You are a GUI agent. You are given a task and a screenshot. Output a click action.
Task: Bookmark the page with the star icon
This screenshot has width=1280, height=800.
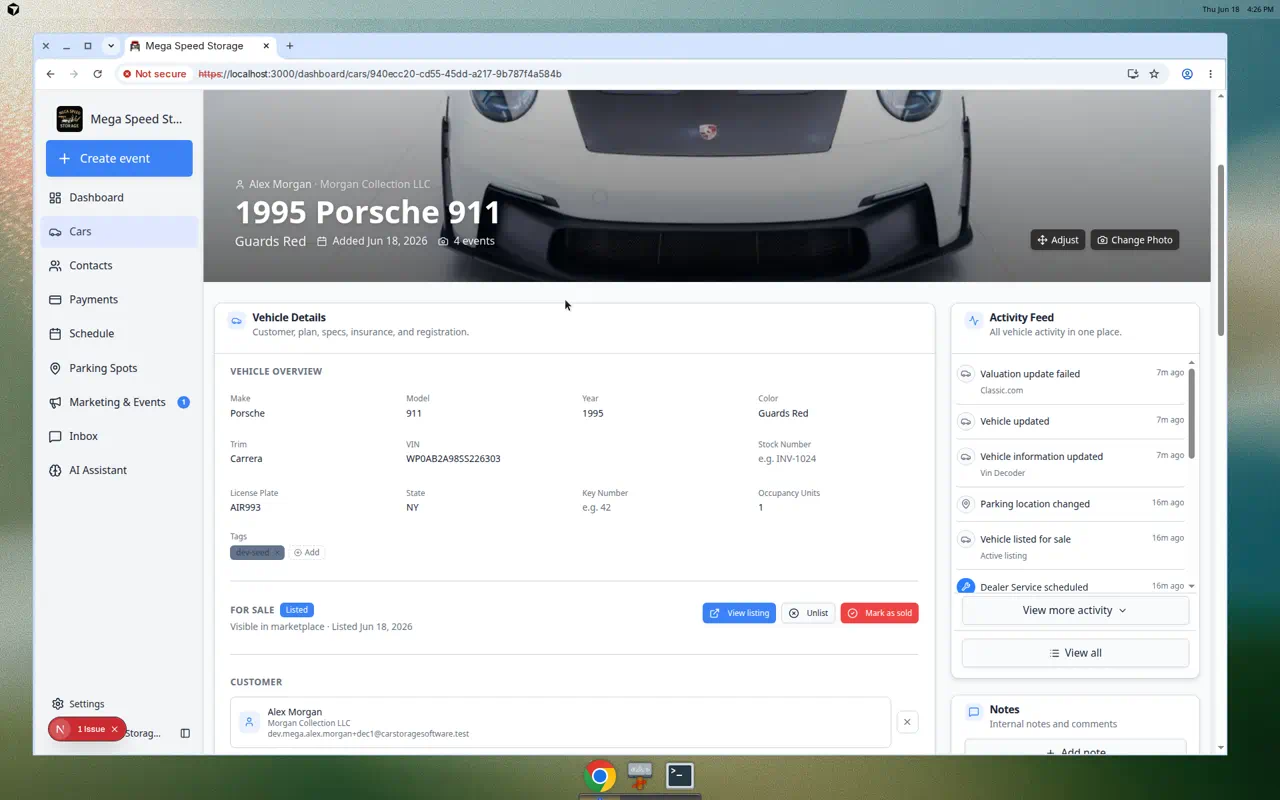tap(1154, 74)
